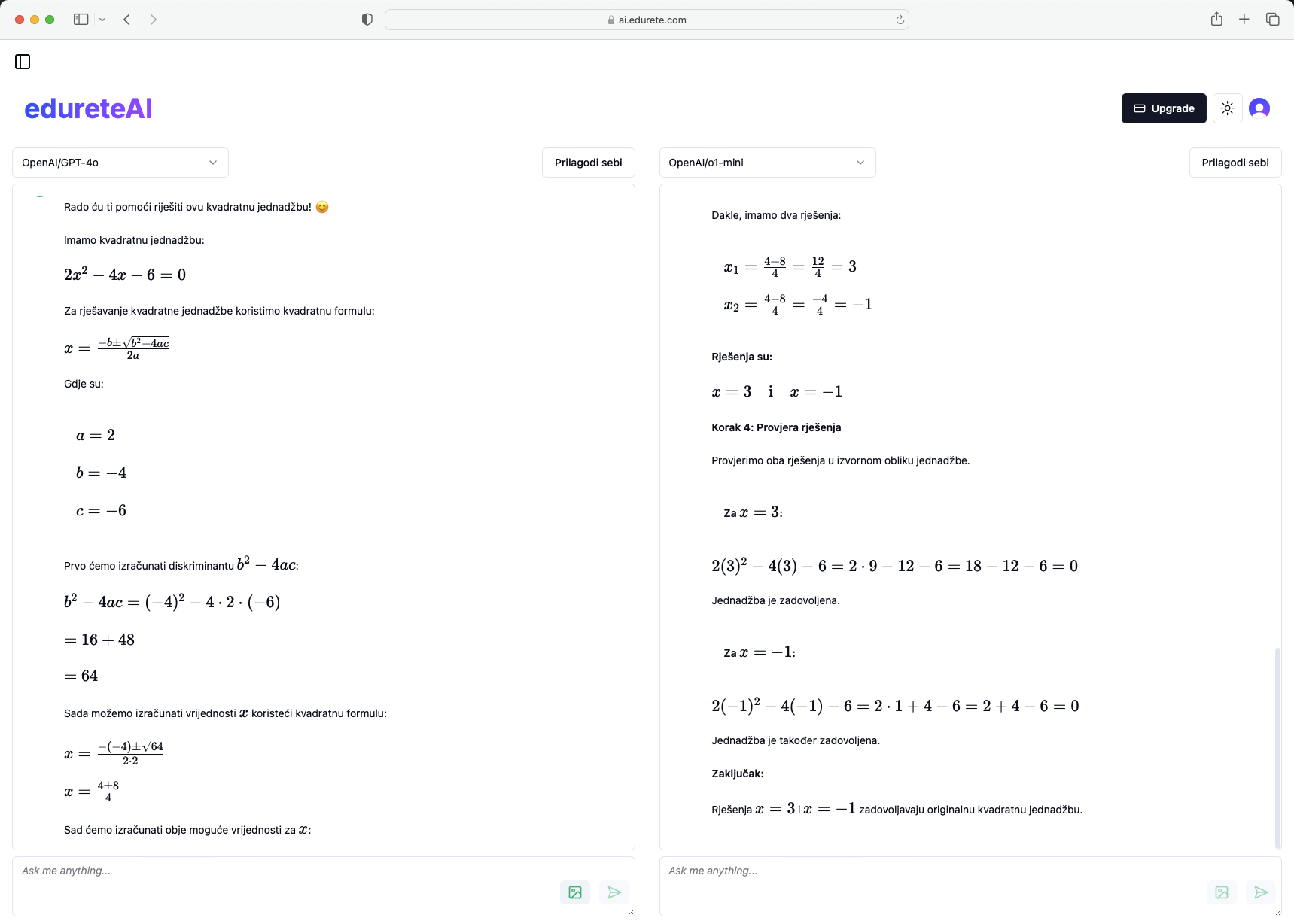Toggle the Safari sidebar button
Screen dimensions: 1294x924
tap(81, 20)
